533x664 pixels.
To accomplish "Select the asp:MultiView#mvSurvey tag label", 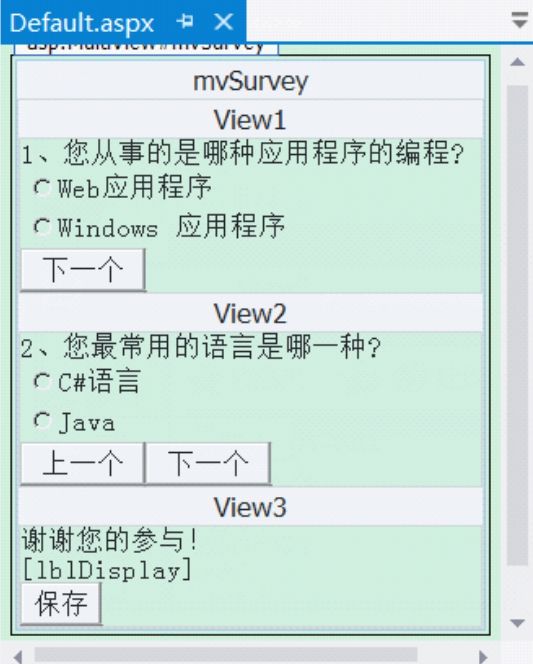I will [x=146, y=47].
